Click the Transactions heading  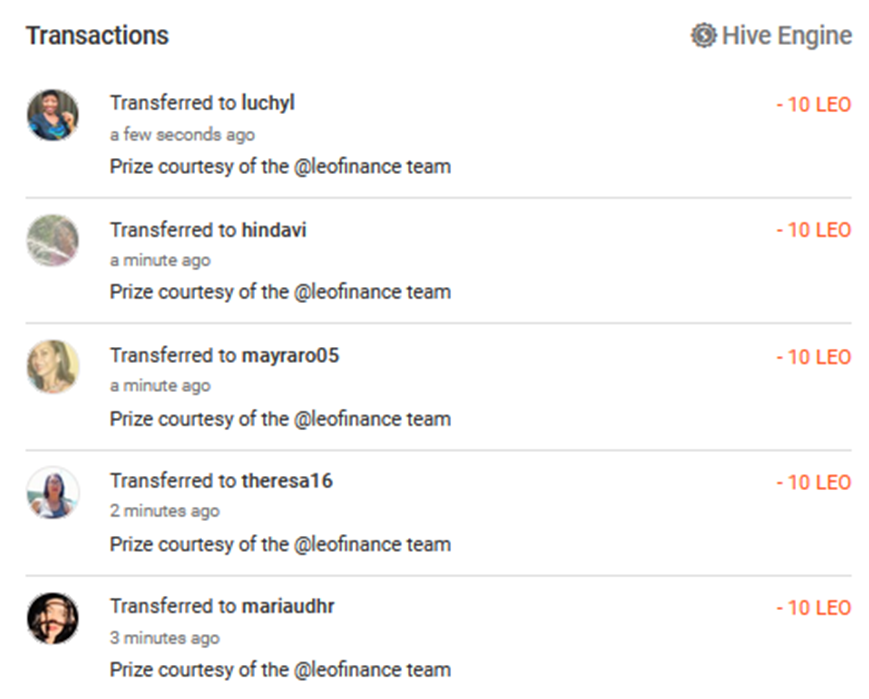pos(97,35)
